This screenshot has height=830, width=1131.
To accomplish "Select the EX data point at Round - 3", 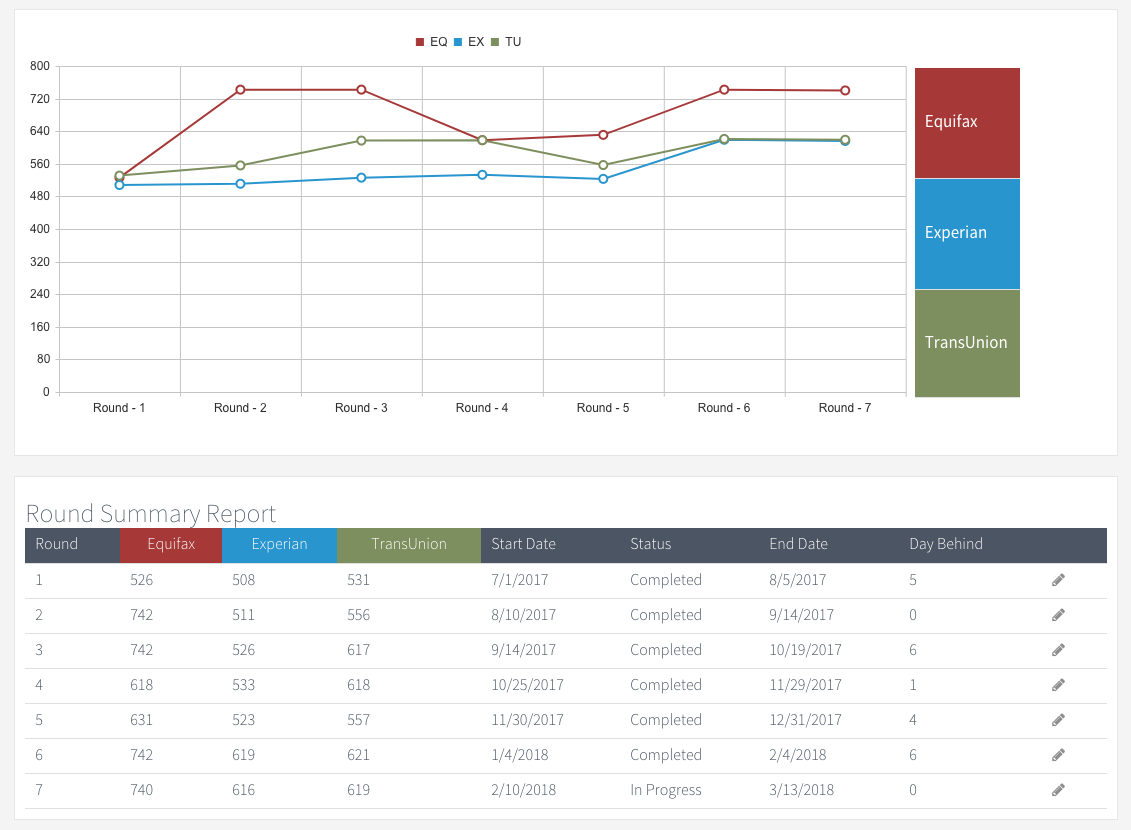I will pyautogui.click(x=361, y=177).
